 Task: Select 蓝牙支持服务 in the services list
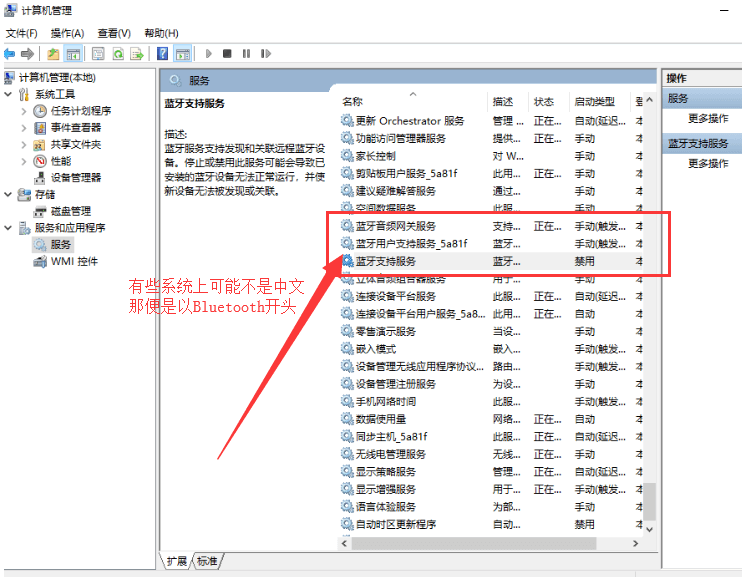385,261
